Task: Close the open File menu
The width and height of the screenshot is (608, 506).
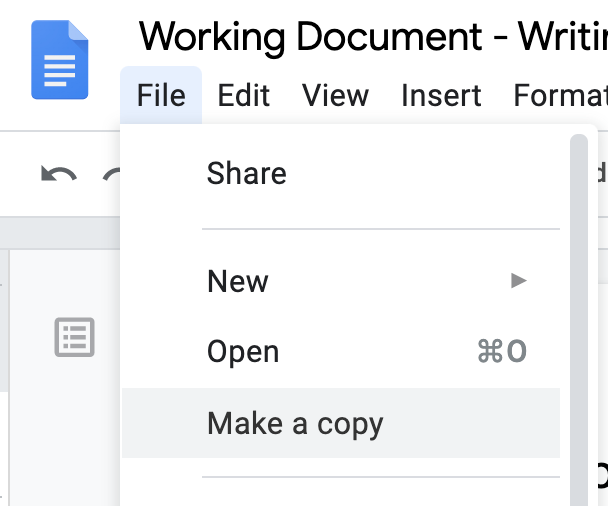Action: pos(161,96)
